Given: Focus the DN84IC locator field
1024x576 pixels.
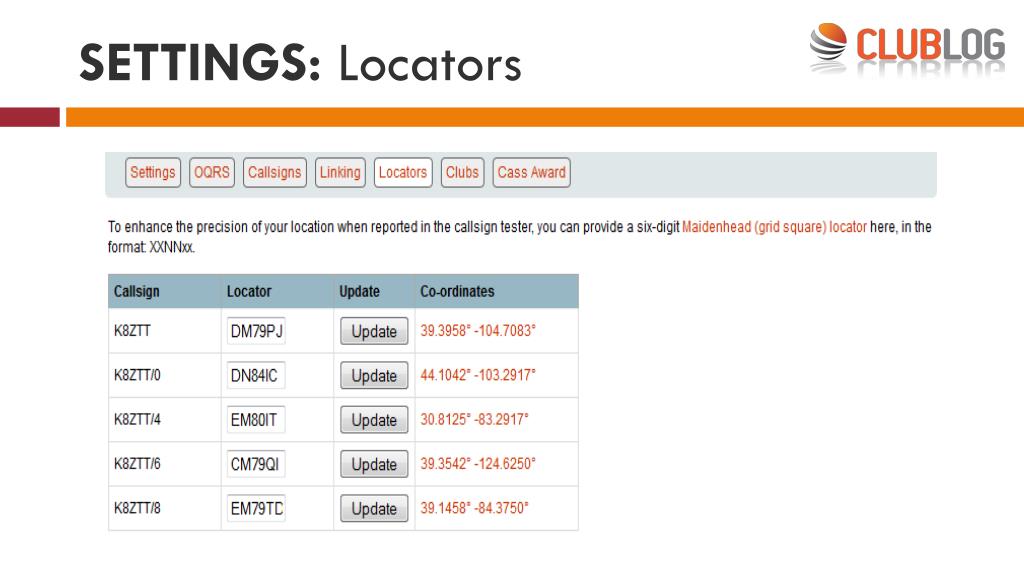Looking at the screenshot, I should [x=256, y=376].
